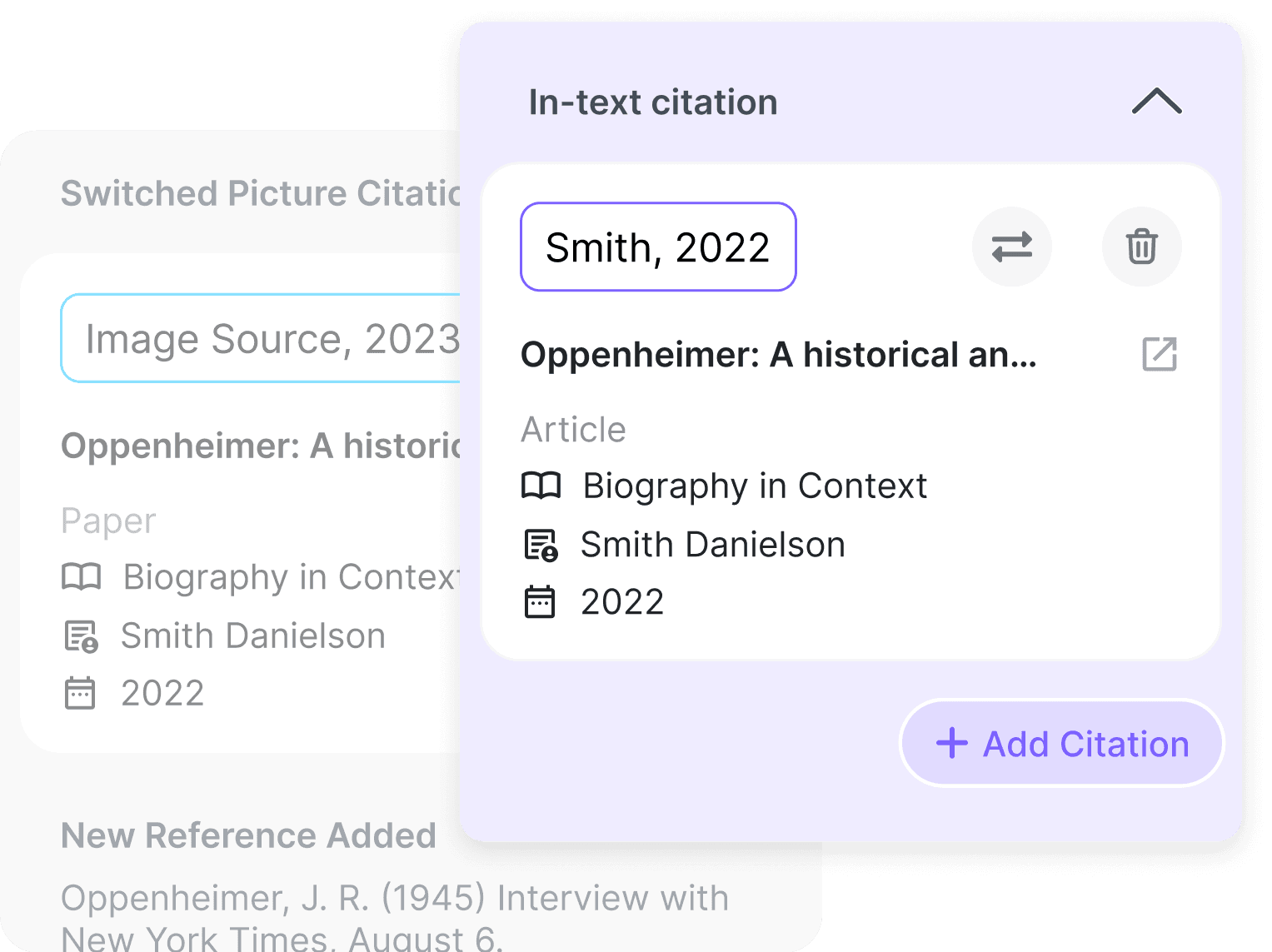Collapse the In-text citation panel

click(1156, 102)
